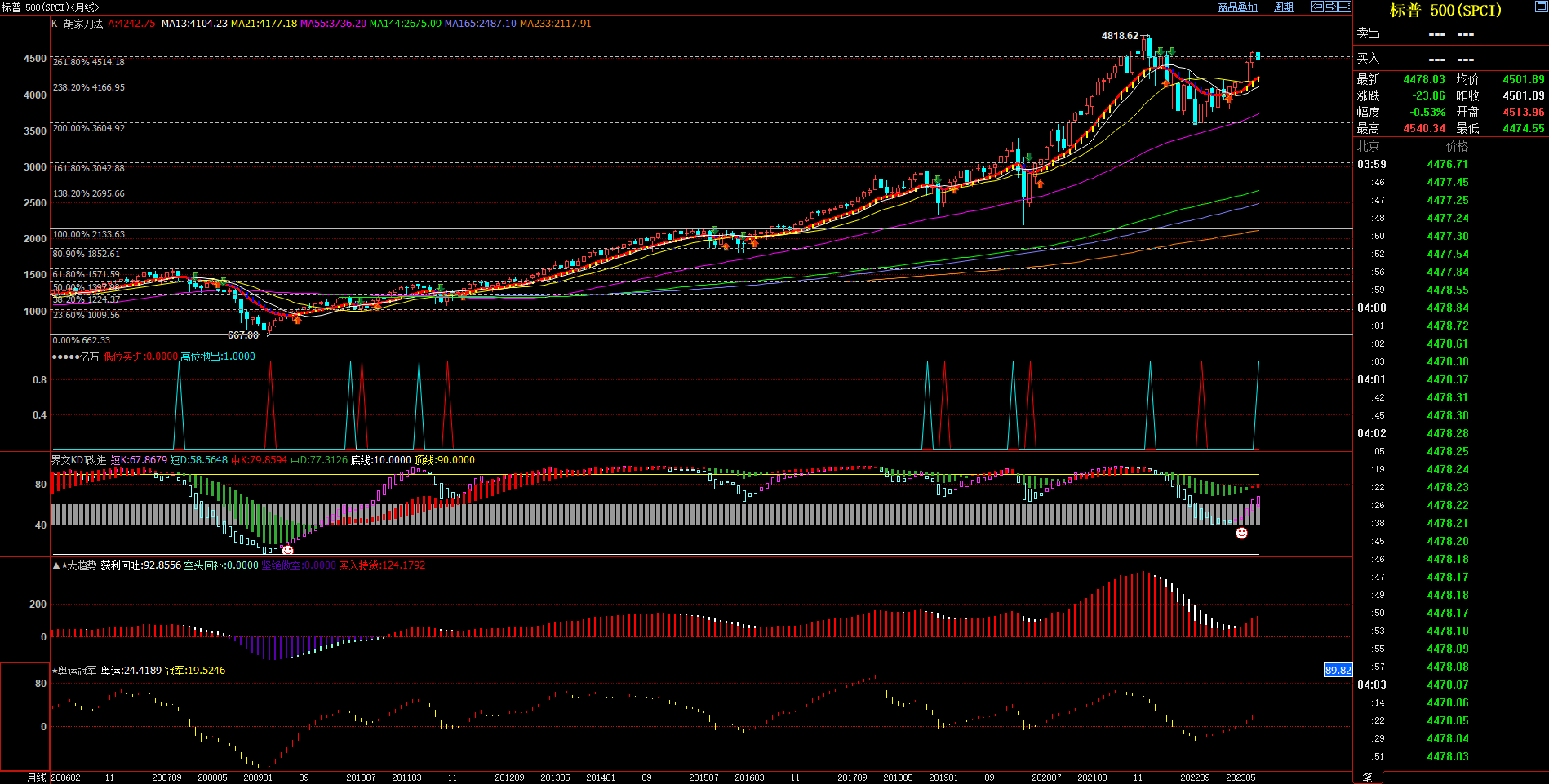
Task: Click the white smiley face on KDJ chart
Action: 287,550
